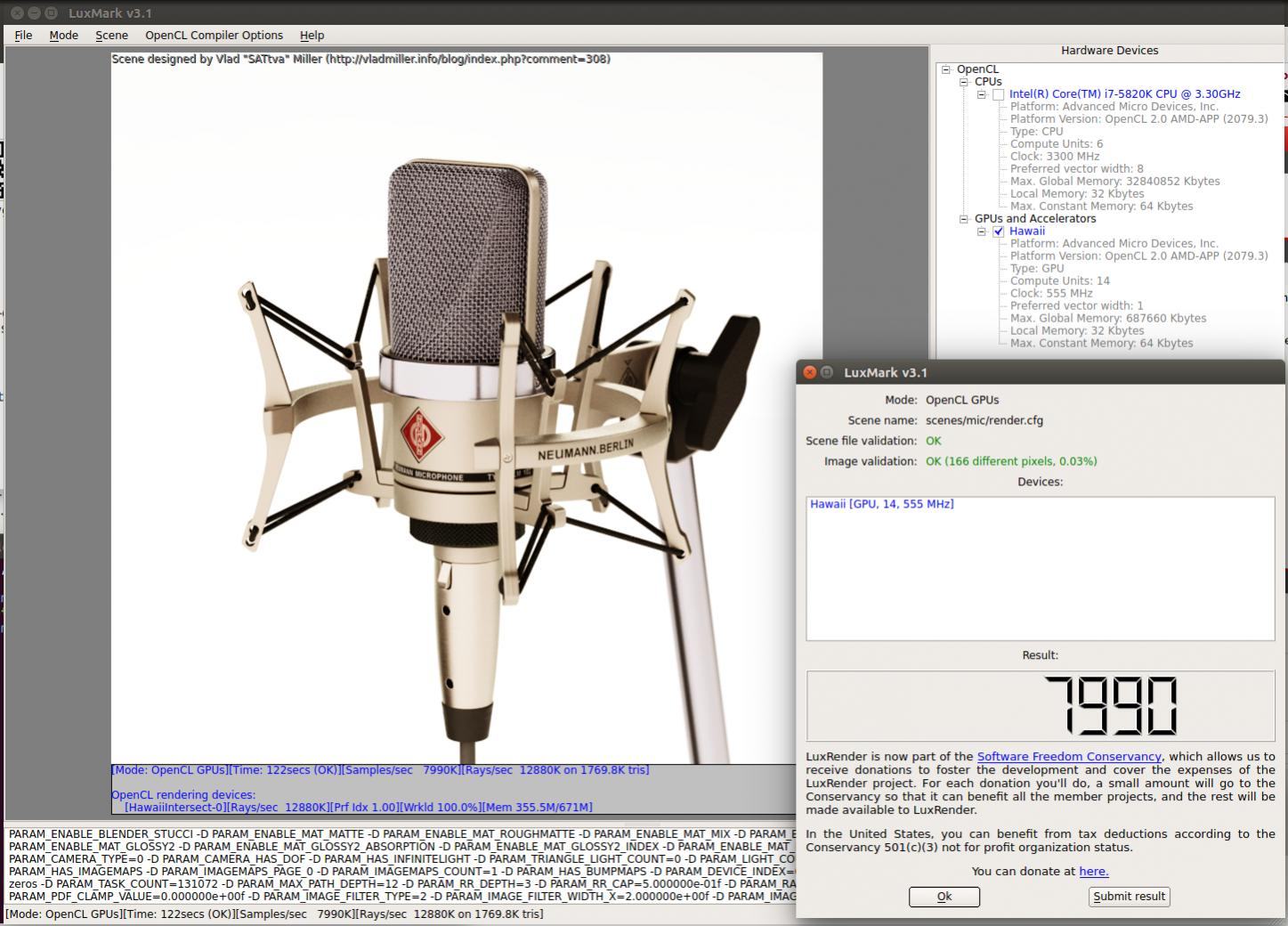Click the Submit result button
The height and width of the screenshot is (926, 1288).
click(x=1129, y=897)
